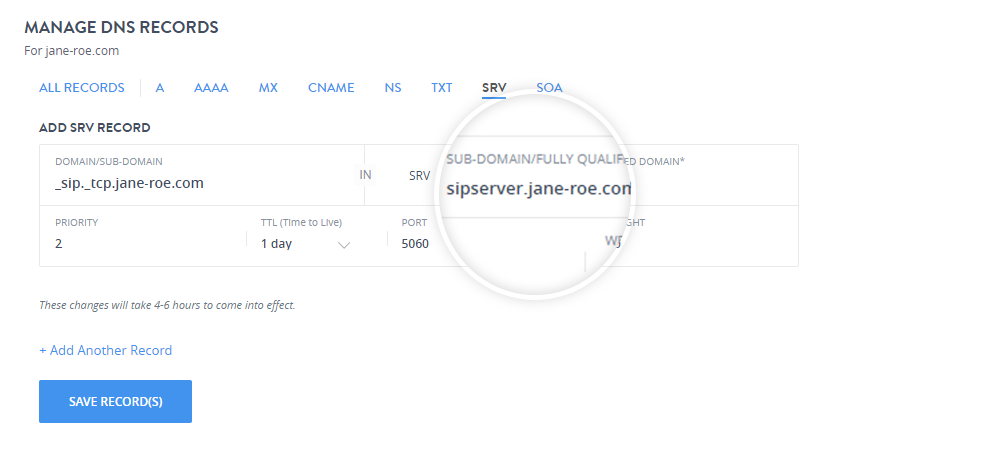Image resolution: width=990 pixels, height=457 pixels.
Task: Switch to the NS tab
Action: tap(393, 88)
